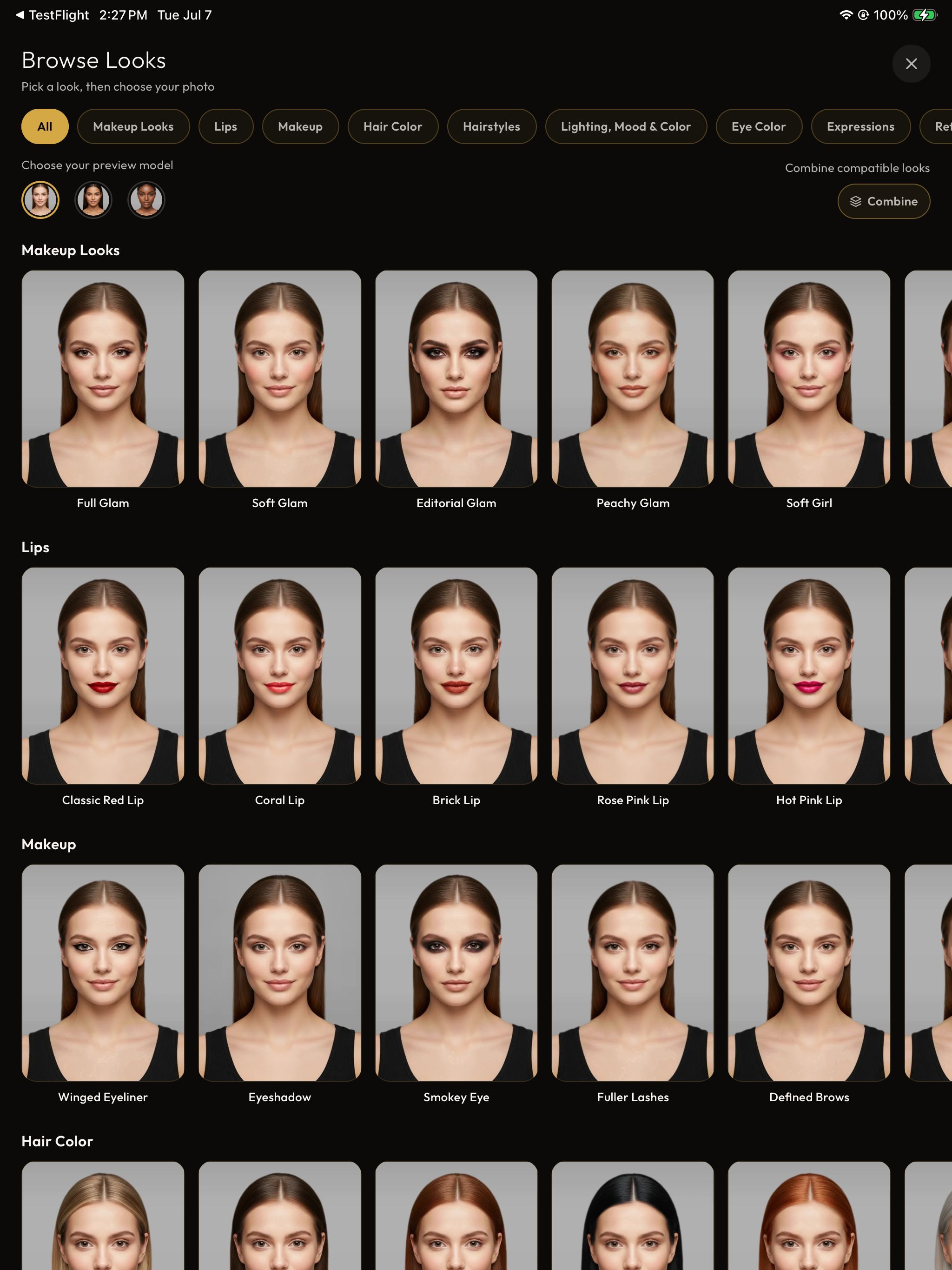Screen dimensions: 952x1270
Task: Choose the third dark-skinned preview model
Action: pyautogui.click(x=146, y=200)
